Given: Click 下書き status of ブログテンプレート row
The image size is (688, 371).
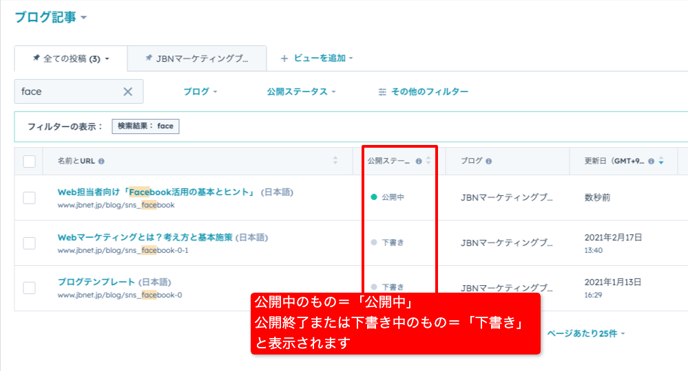Looking at the screenshot, I should pyautogui.click(x=388, y=287).
